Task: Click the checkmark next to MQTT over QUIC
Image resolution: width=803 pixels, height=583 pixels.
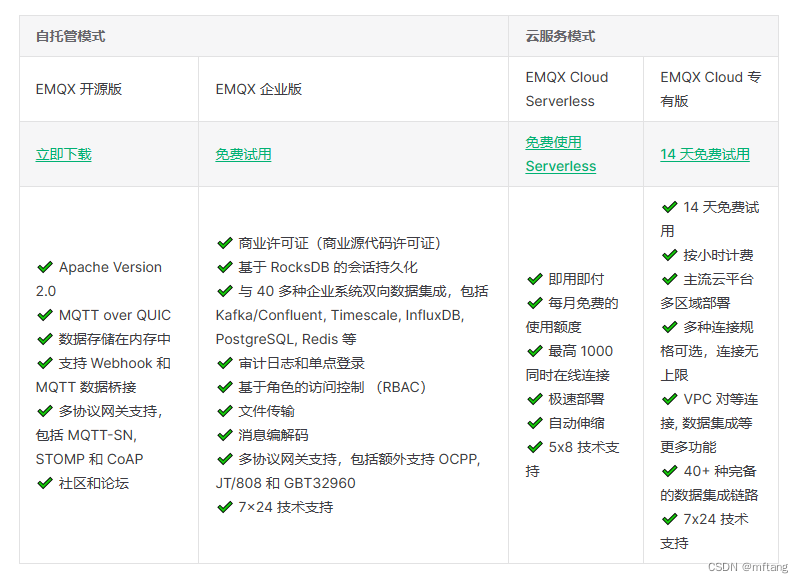Action: click(x=46, y=315)
